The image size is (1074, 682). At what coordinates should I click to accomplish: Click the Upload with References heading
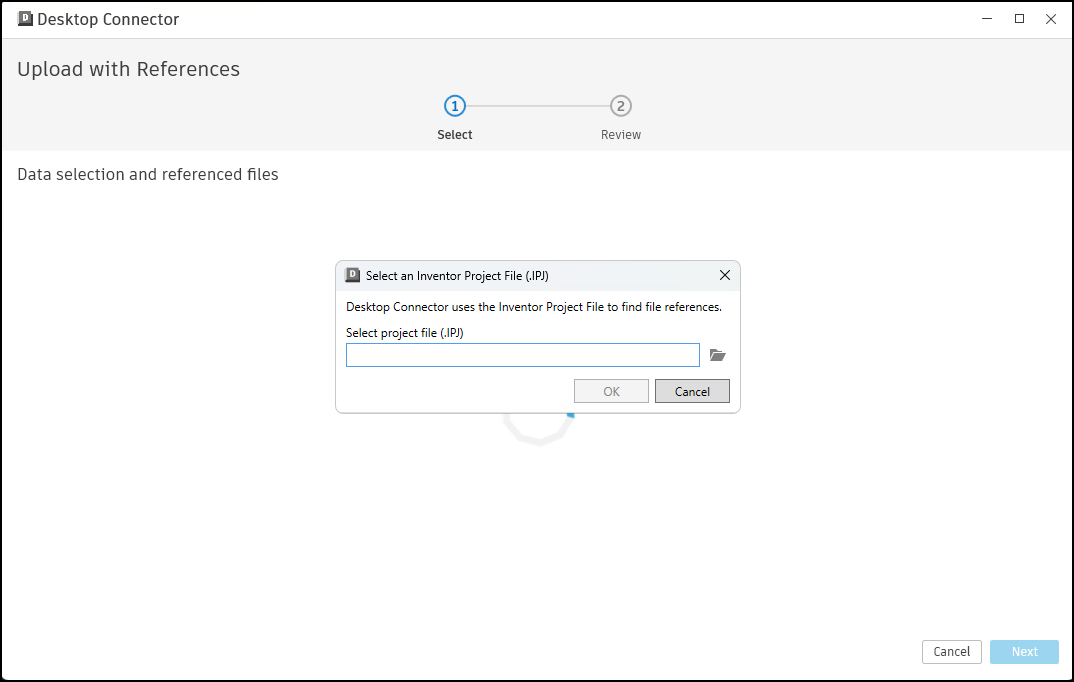[129, 69]
